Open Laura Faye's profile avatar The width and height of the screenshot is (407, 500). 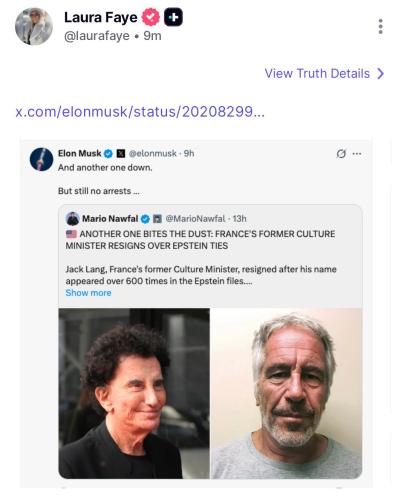click(34, 26)
